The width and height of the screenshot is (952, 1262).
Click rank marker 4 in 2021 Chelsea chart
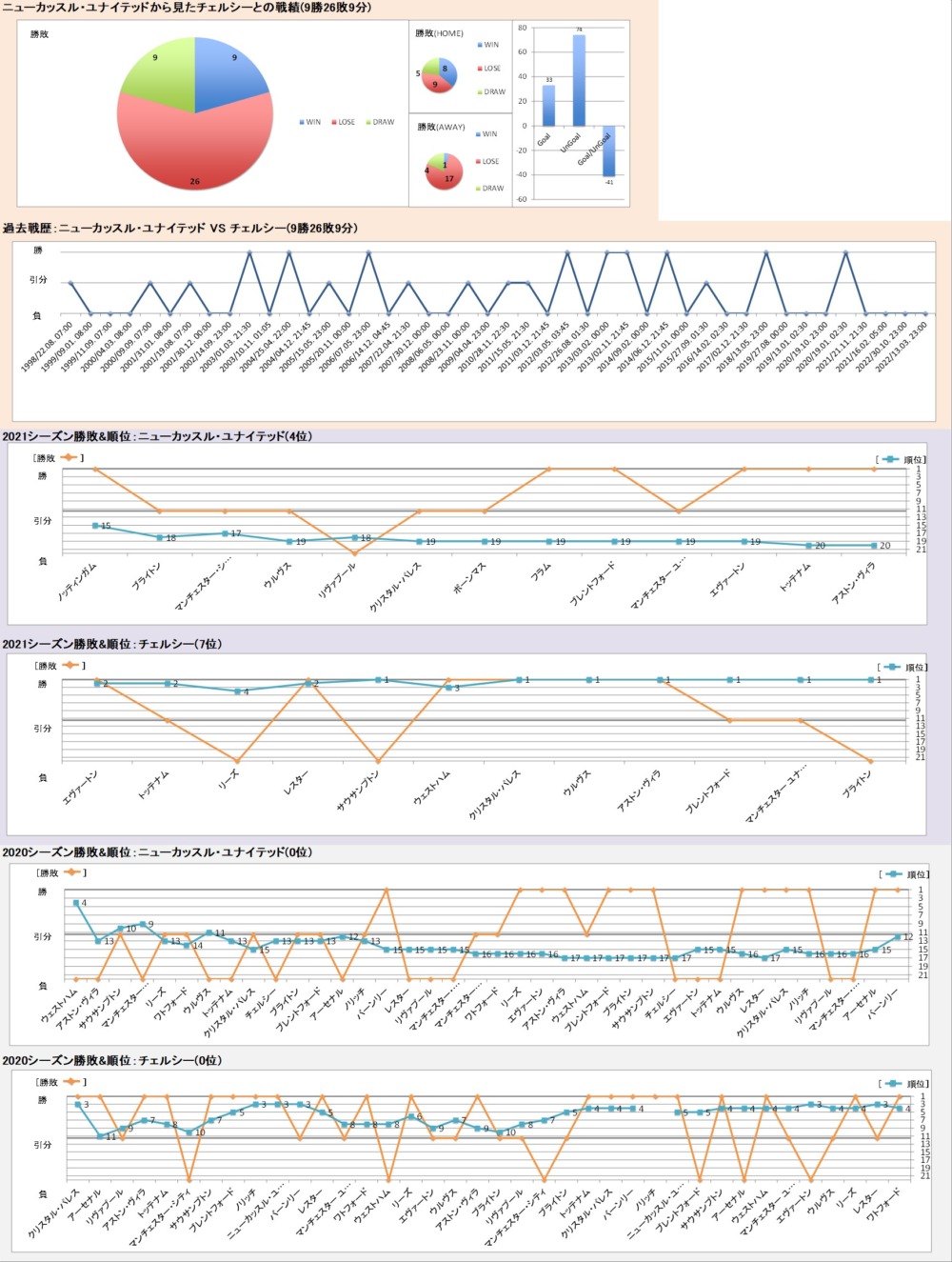pyautogui.click(x=237, y=691)
